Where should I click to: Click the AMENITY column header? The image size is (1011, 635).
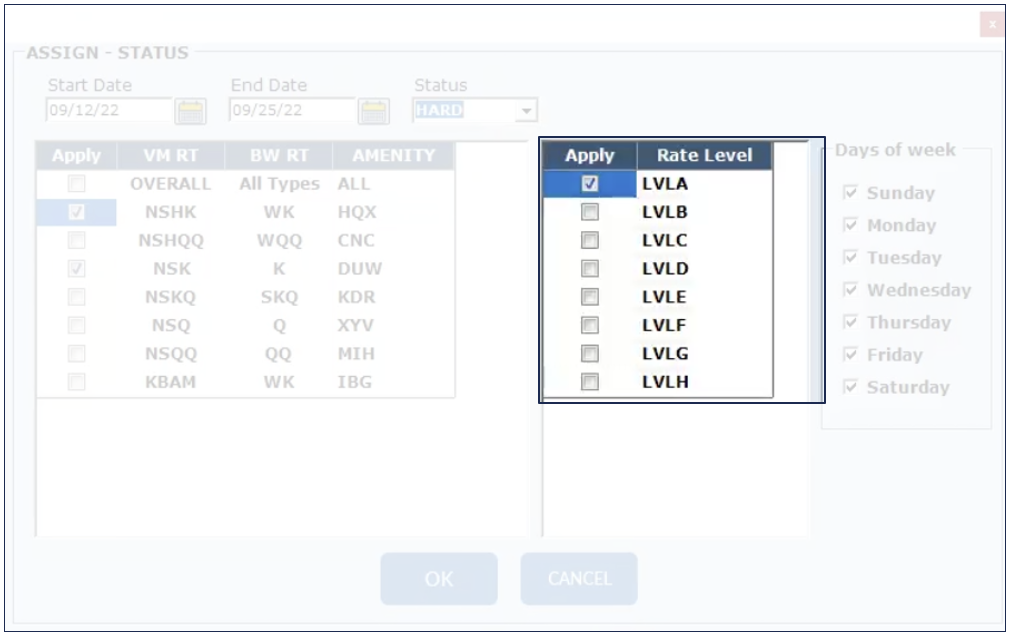tap(393, 156)
